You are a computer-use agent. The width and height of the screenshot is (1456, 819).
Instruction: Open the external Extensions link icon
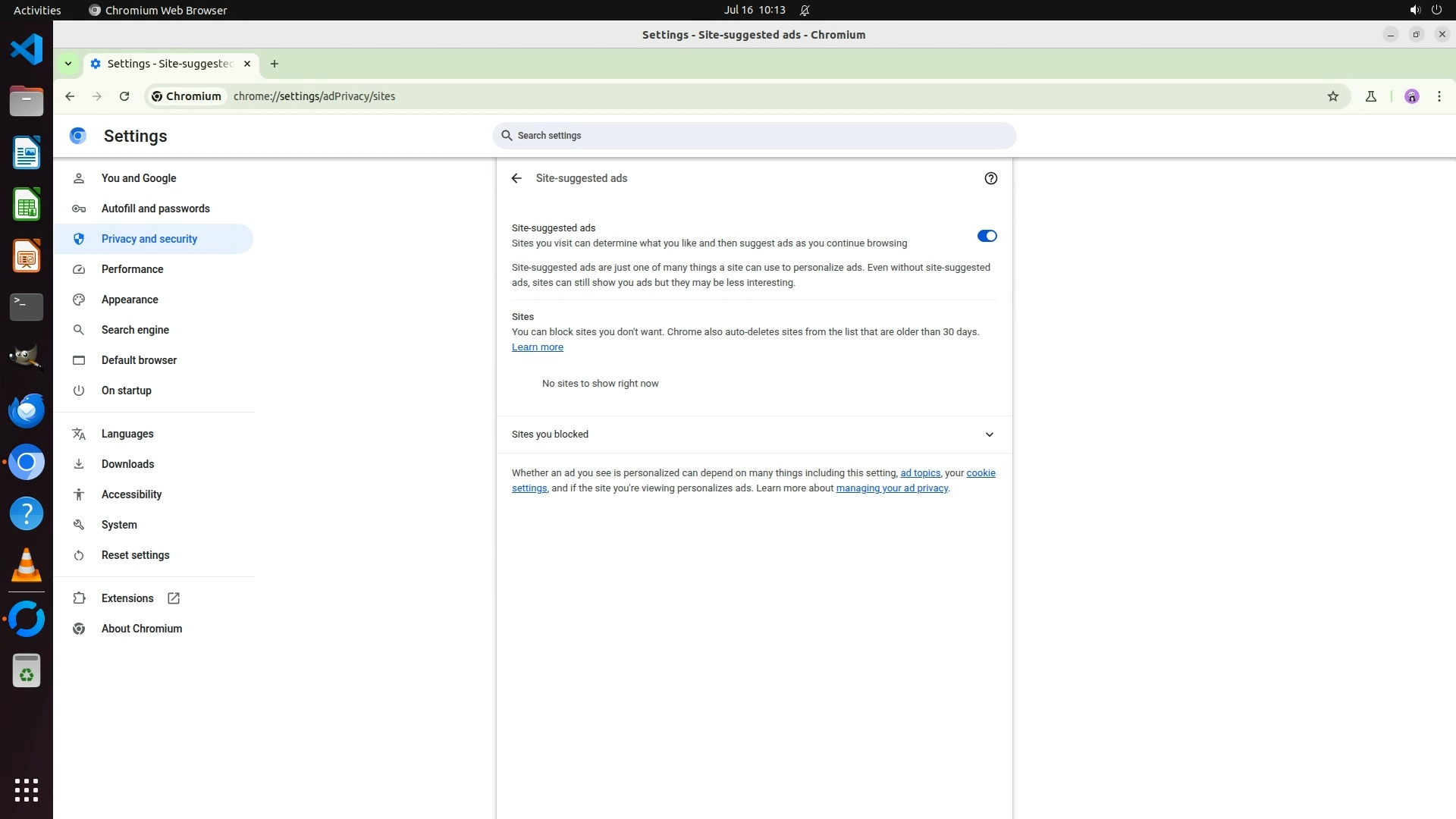click(x=174, y=598)
